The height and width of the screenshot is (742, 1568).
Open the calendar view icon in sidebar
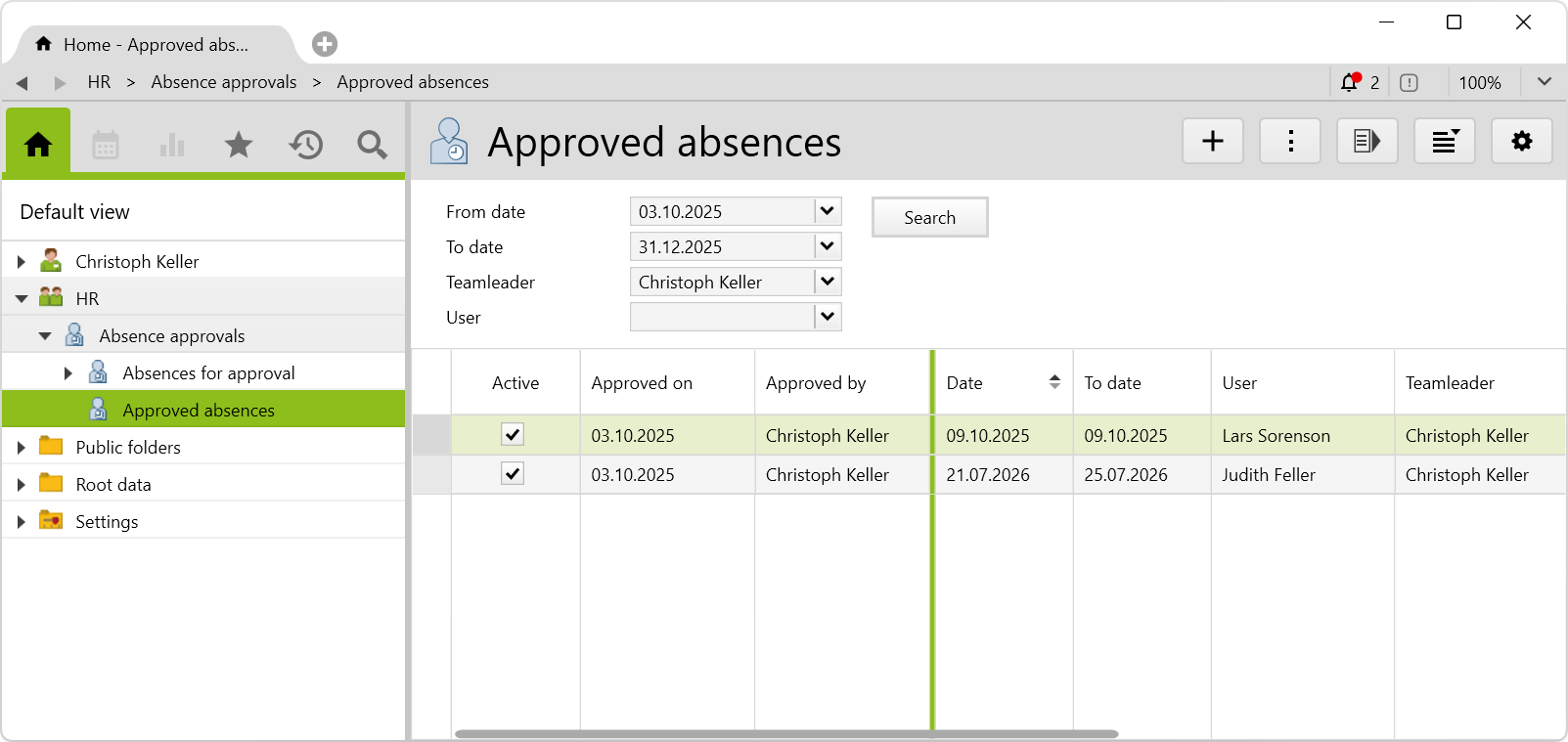pos(106,146)
